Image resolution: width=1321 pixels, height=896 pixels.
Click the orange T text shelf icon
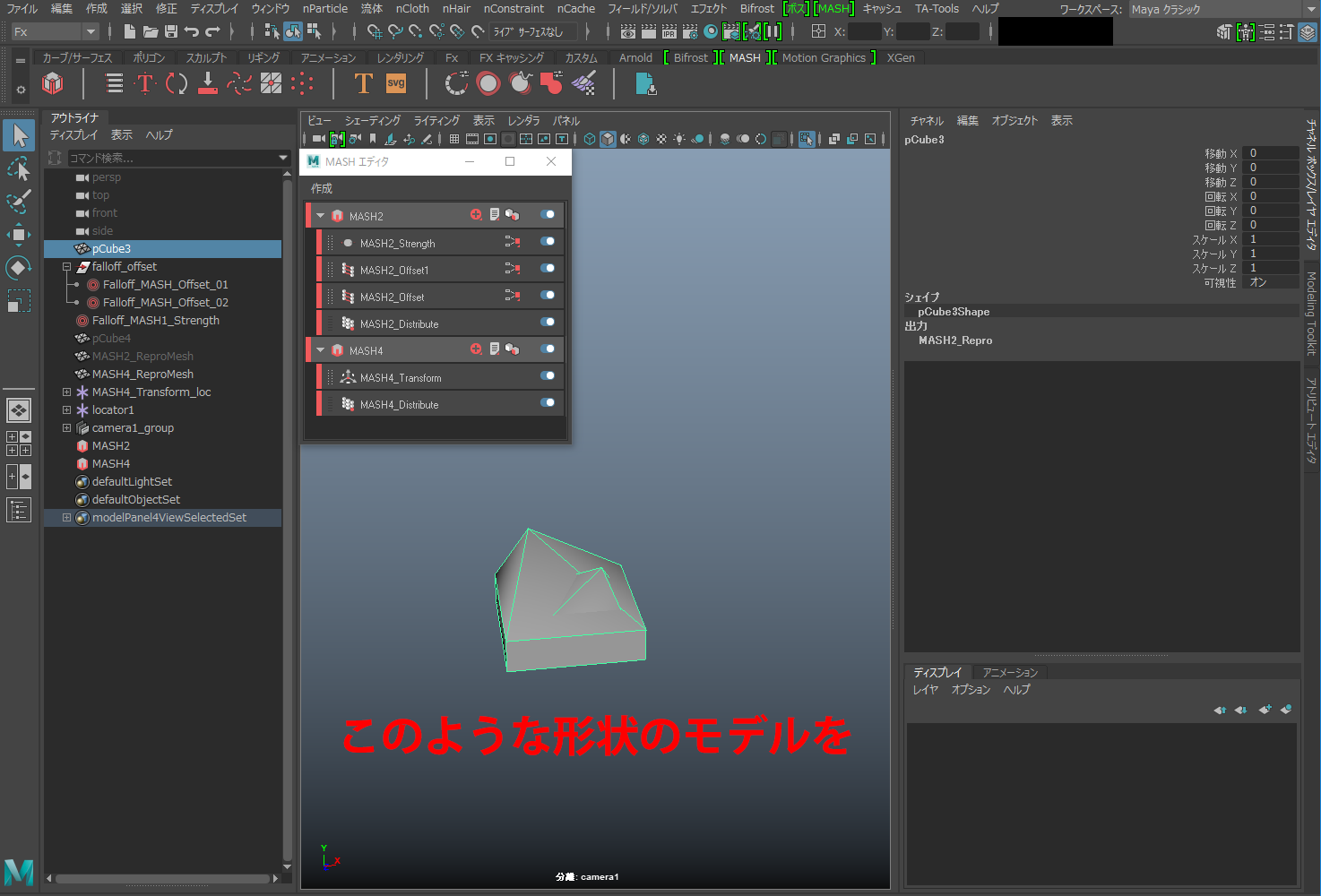pos(363,84)
